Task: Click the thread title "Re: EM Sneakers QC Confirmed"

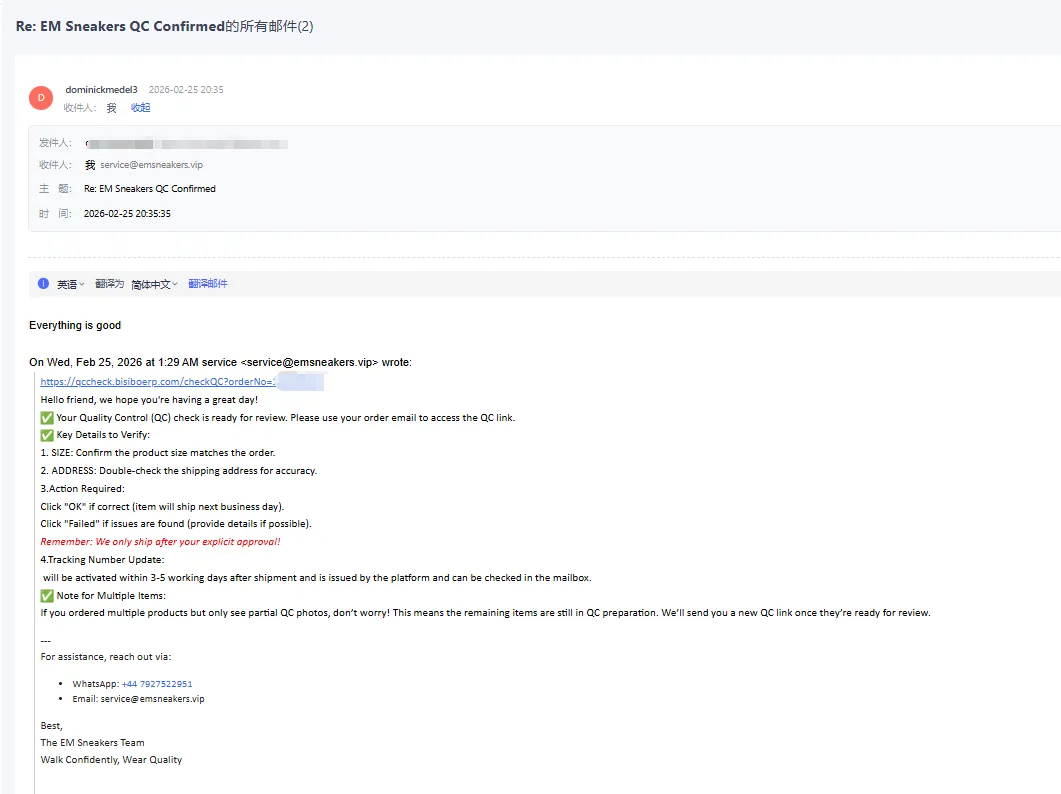Action: point(119,27)
